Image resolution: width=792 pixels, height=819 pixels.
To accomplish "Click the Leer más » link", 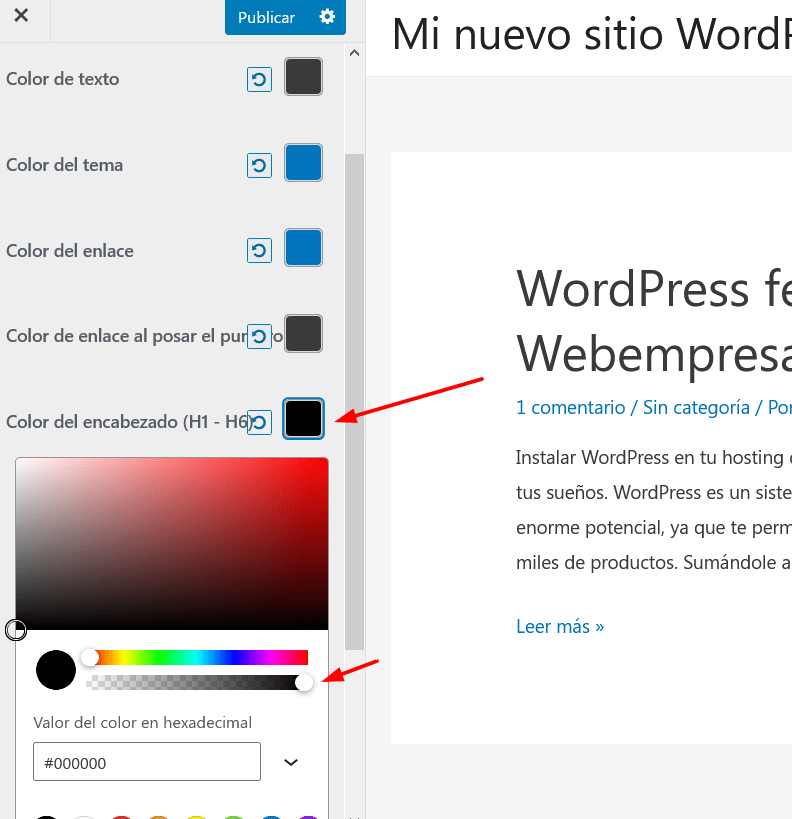I will pyautogui.click(x=560, y=626).
